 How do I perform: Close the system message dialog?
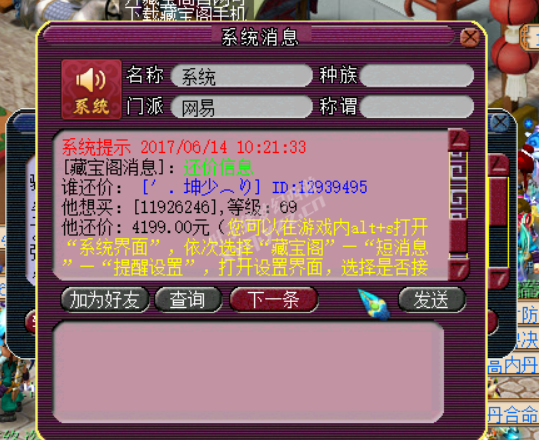point(470,36)
